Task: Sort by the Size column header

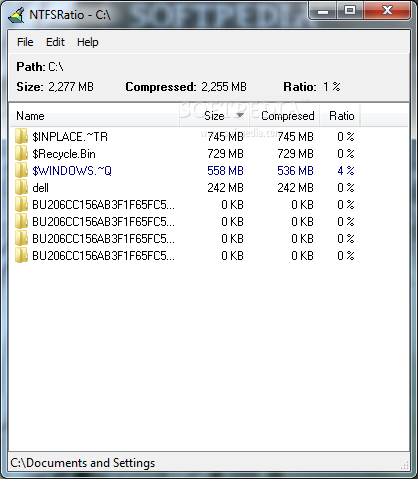Action: [214, 116]
